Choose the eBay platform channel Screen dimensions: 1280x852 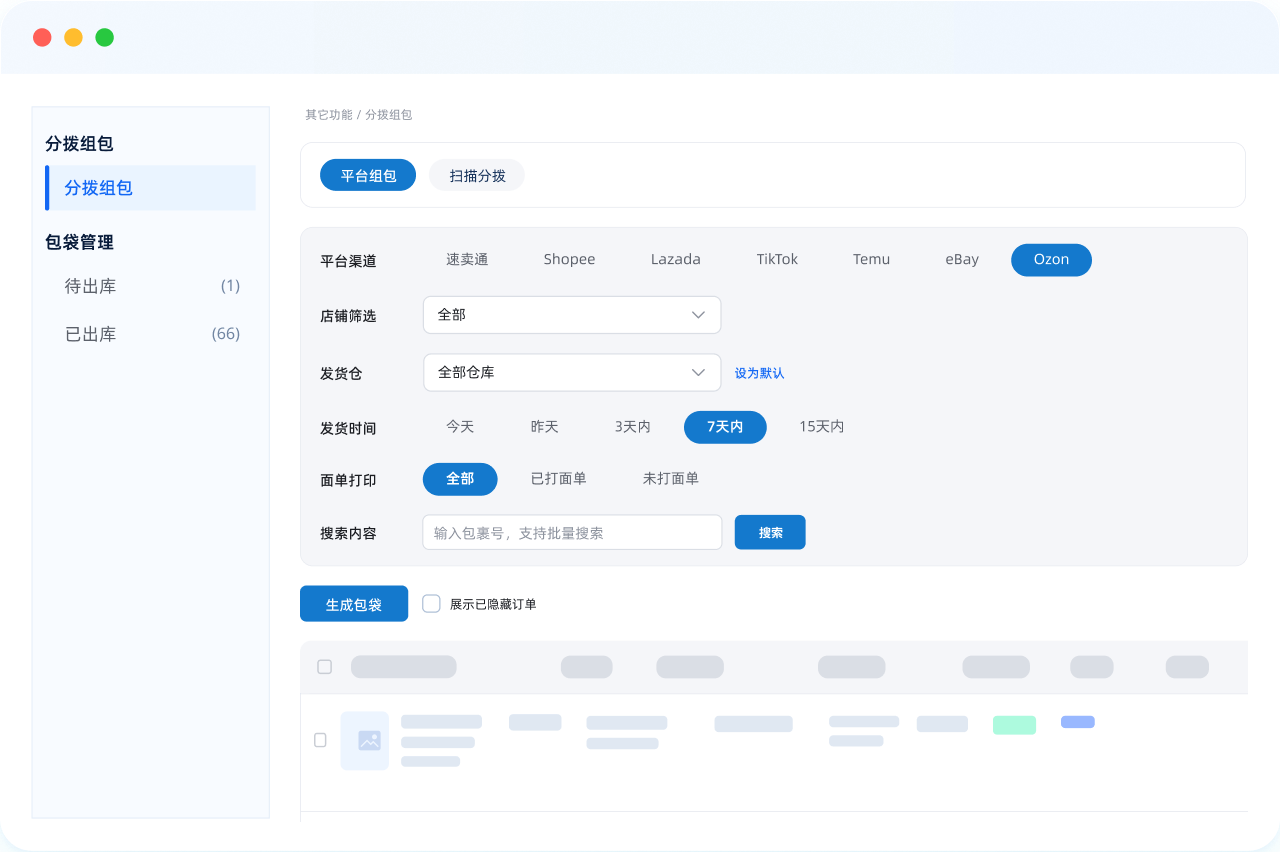pos(962,260)
